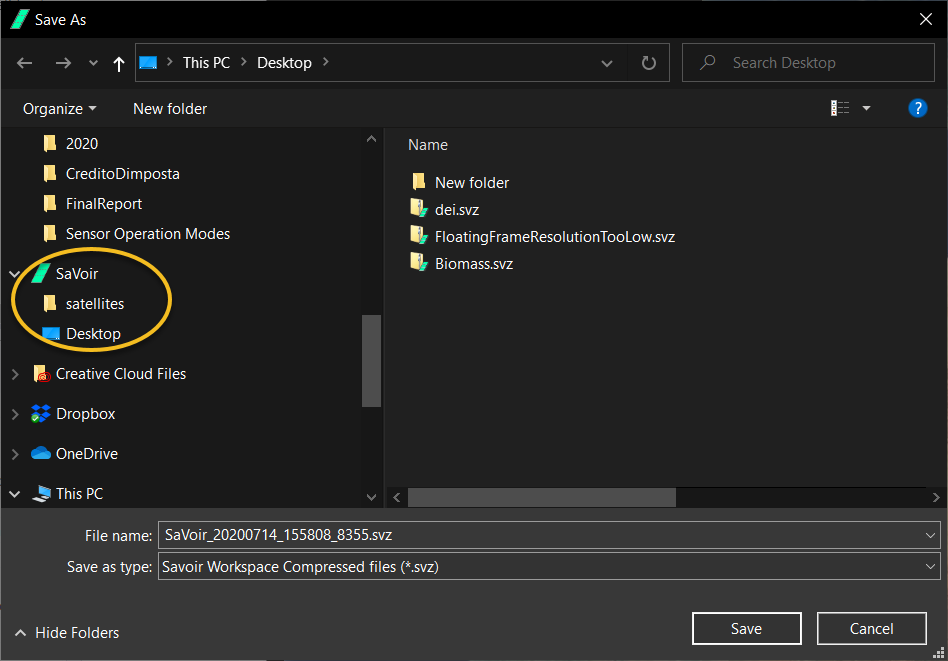The height and width of the screenshot is (661, 948).
Task: Open Creative Cloud Files in sidebar
Action: tap(120, 374)
